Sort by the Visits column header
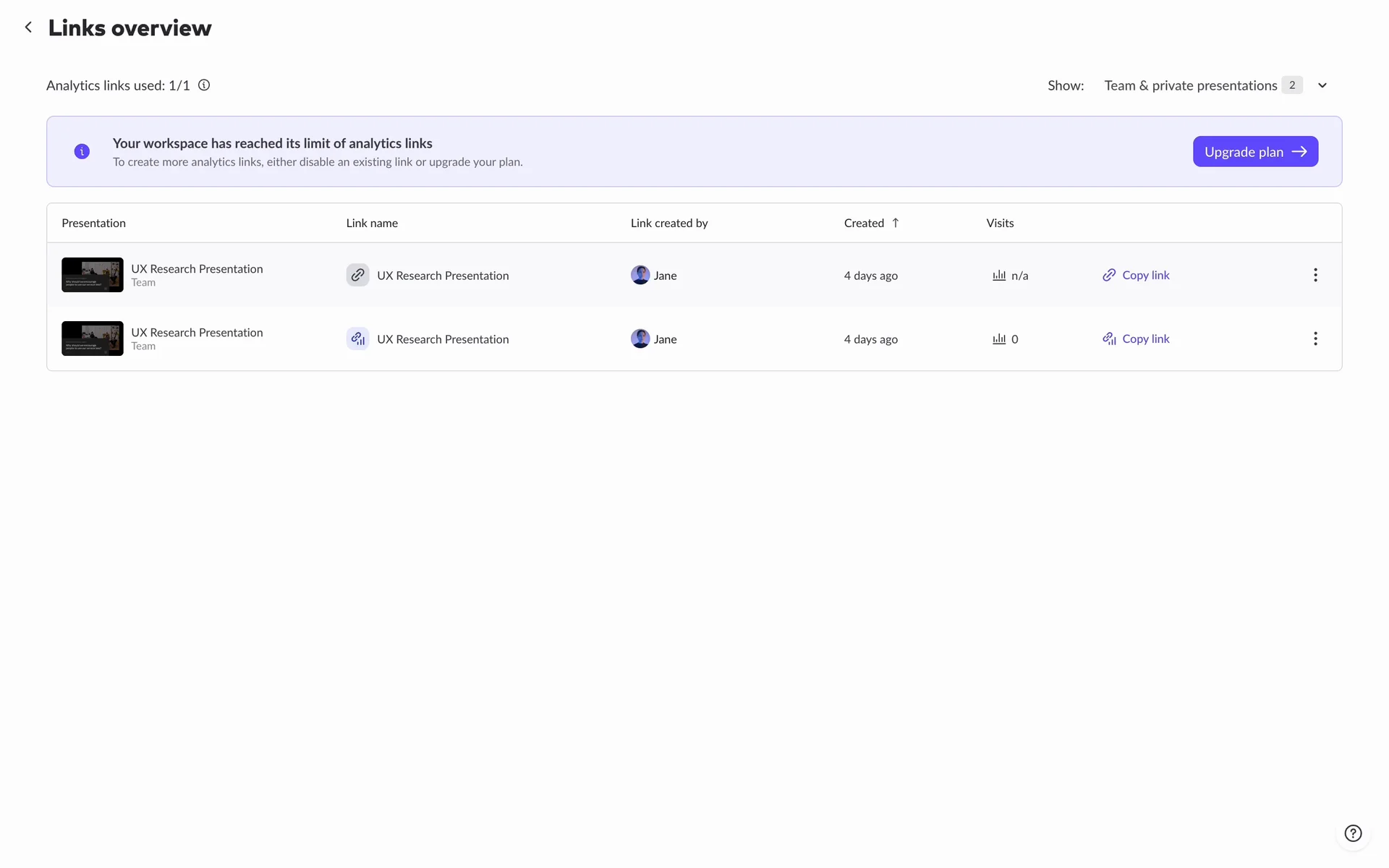Image resolution: width=1389 pixels, height=868 pixels. point(1000,223)
